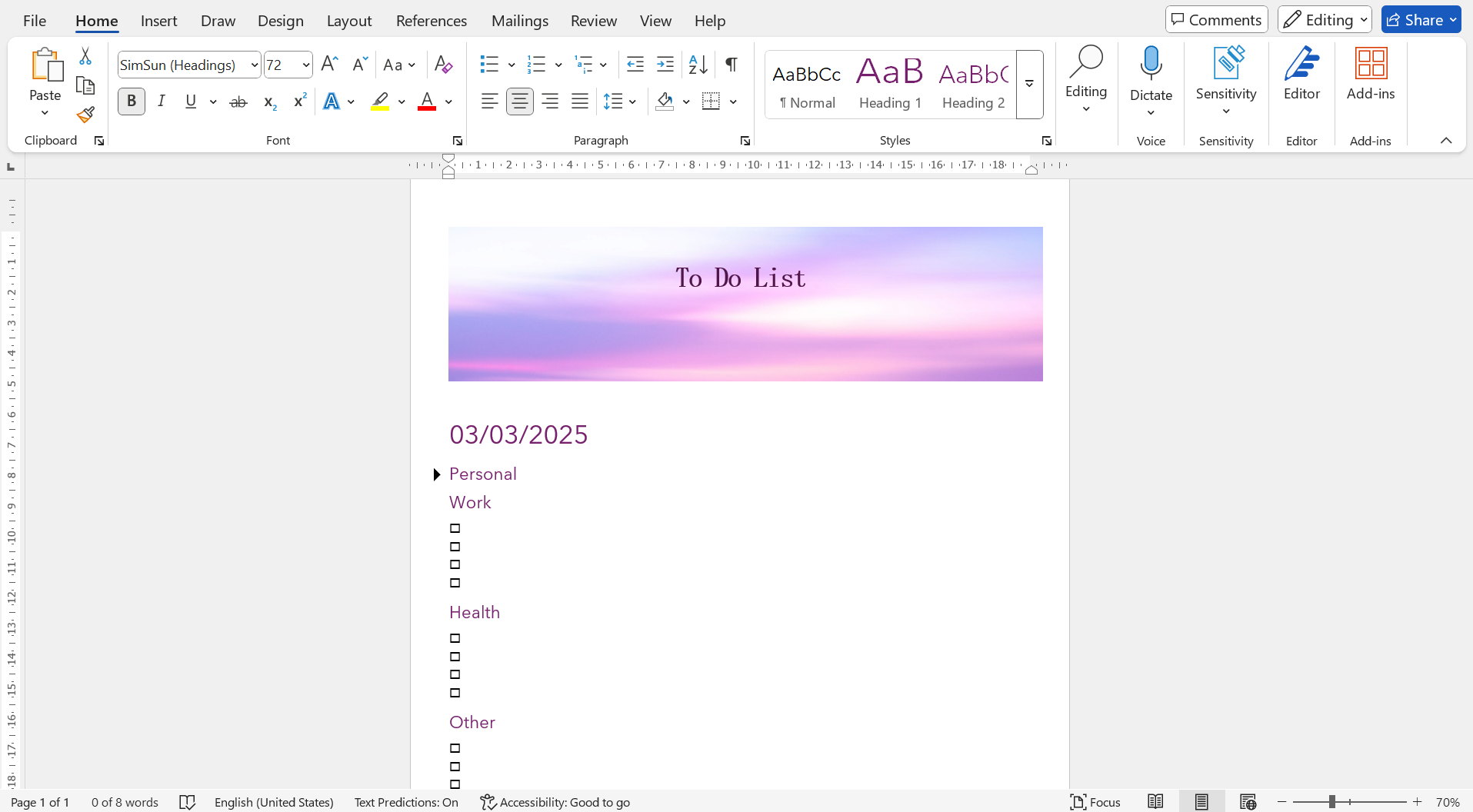Expand the Styles gallery more arrow

(1029, 85)
